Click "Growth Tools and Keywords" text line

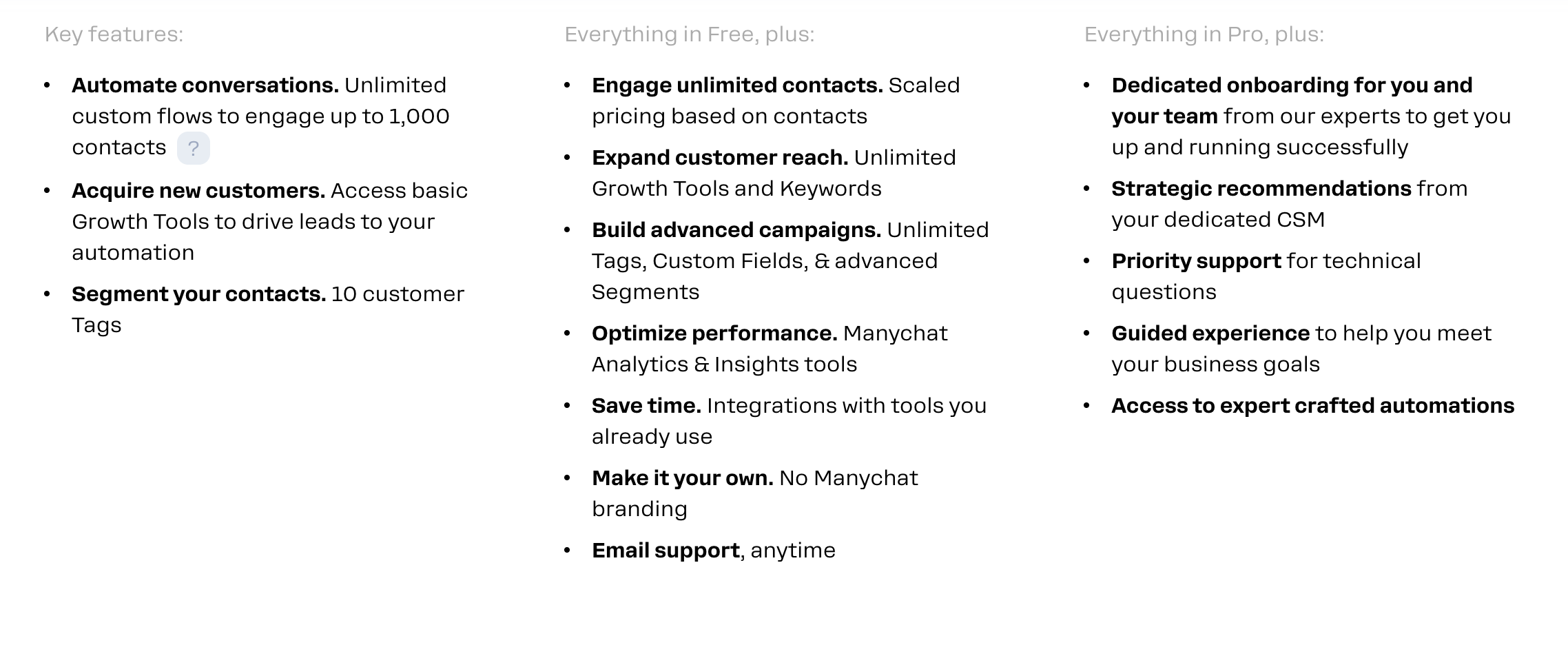click(x=736, y=189)
